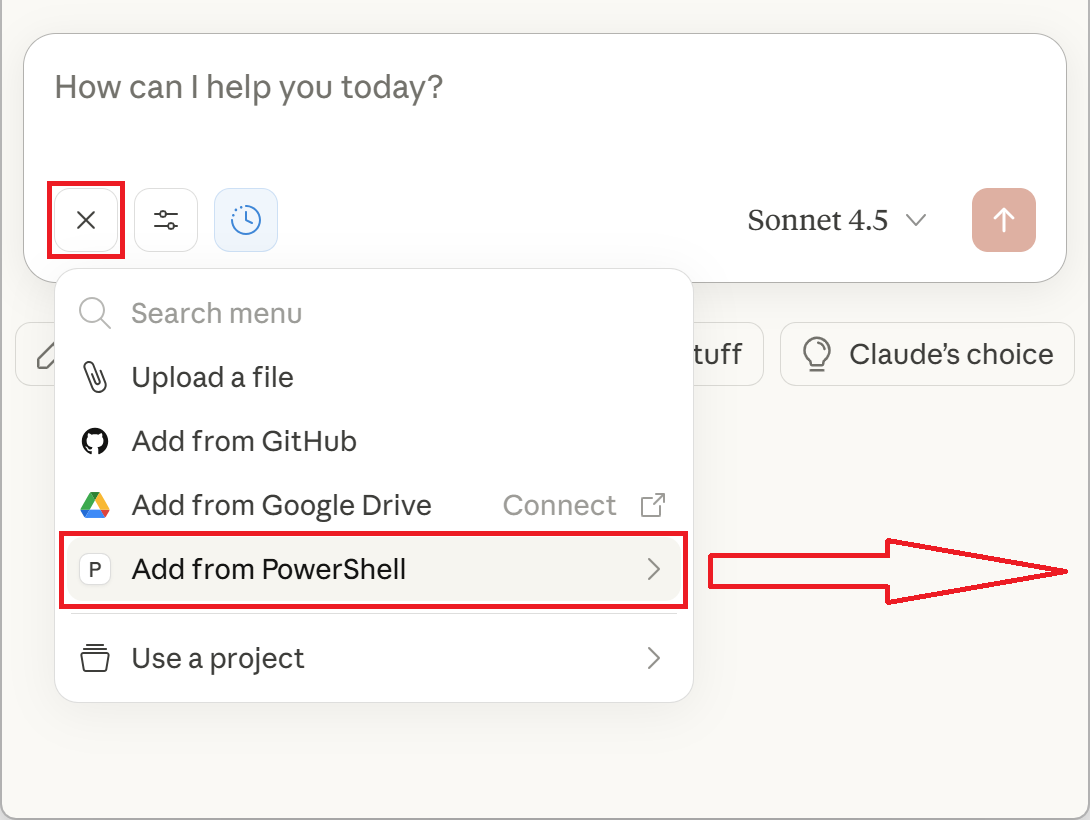Toggle the highlighted extended thinking clock button
This screenshot has width=1090, height=820.
click(x=246, y=220)
